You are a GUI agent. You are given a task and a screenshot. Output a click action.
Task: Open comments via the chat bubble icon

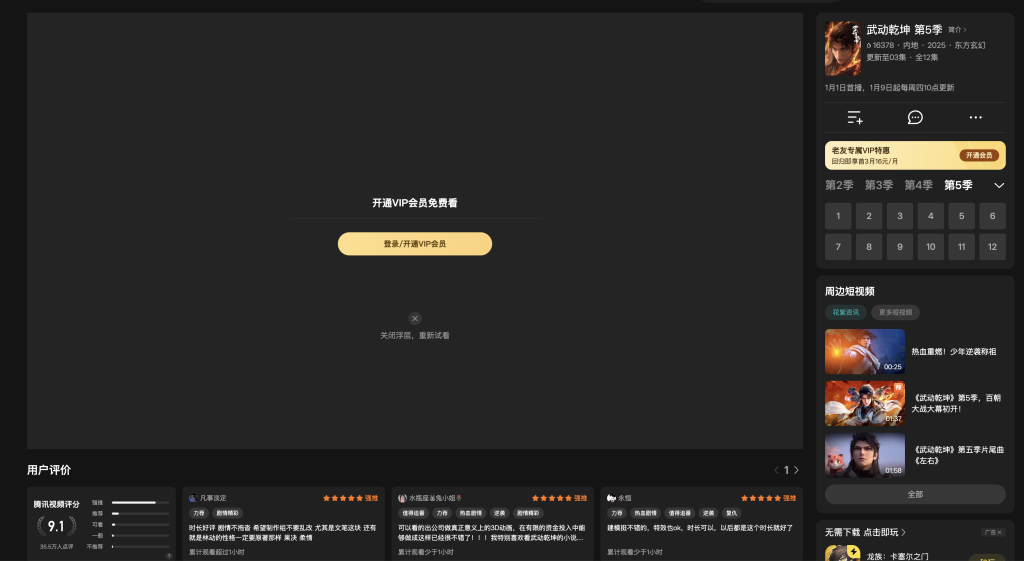coord(915,118)
